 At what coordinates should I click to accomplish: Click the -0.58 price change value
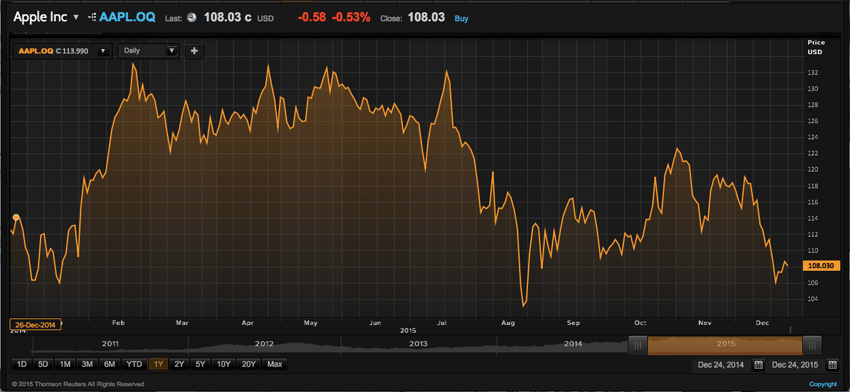pyautogui.click(x=312, y=17)
